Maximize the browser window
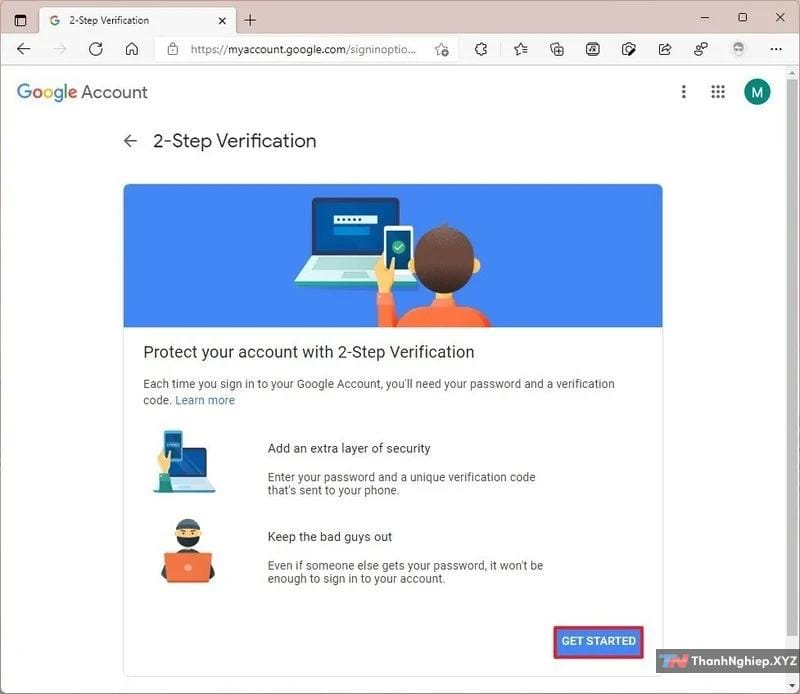 [742, 18]
